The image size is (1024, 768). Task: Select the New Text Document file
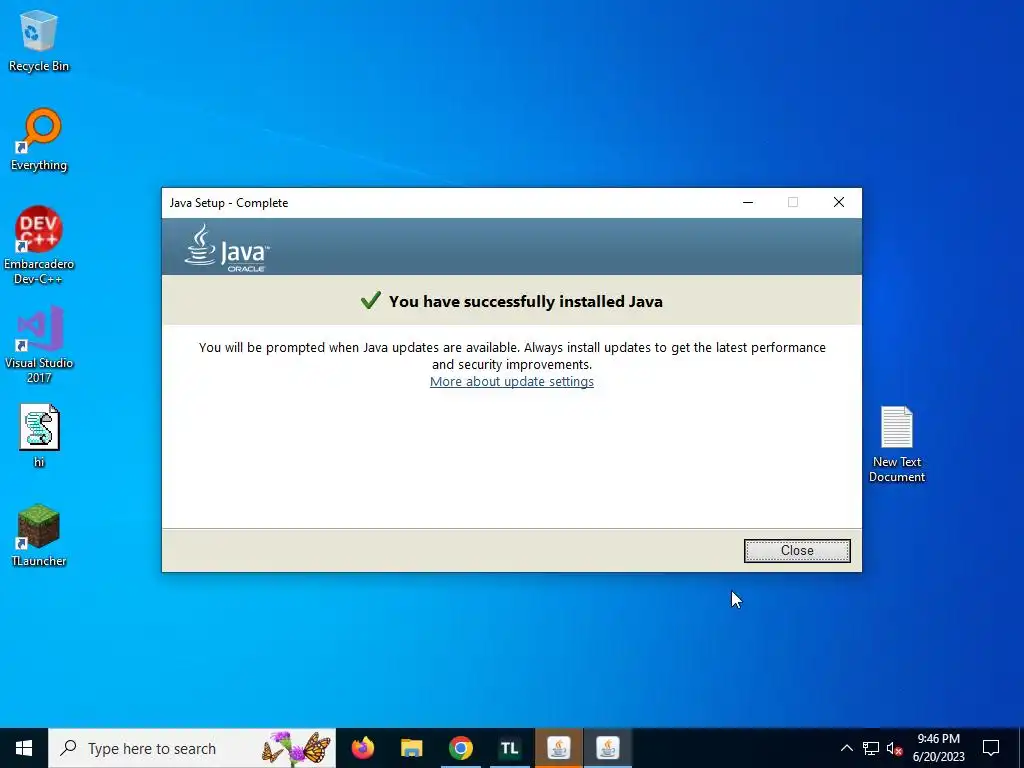coord(897,444)
